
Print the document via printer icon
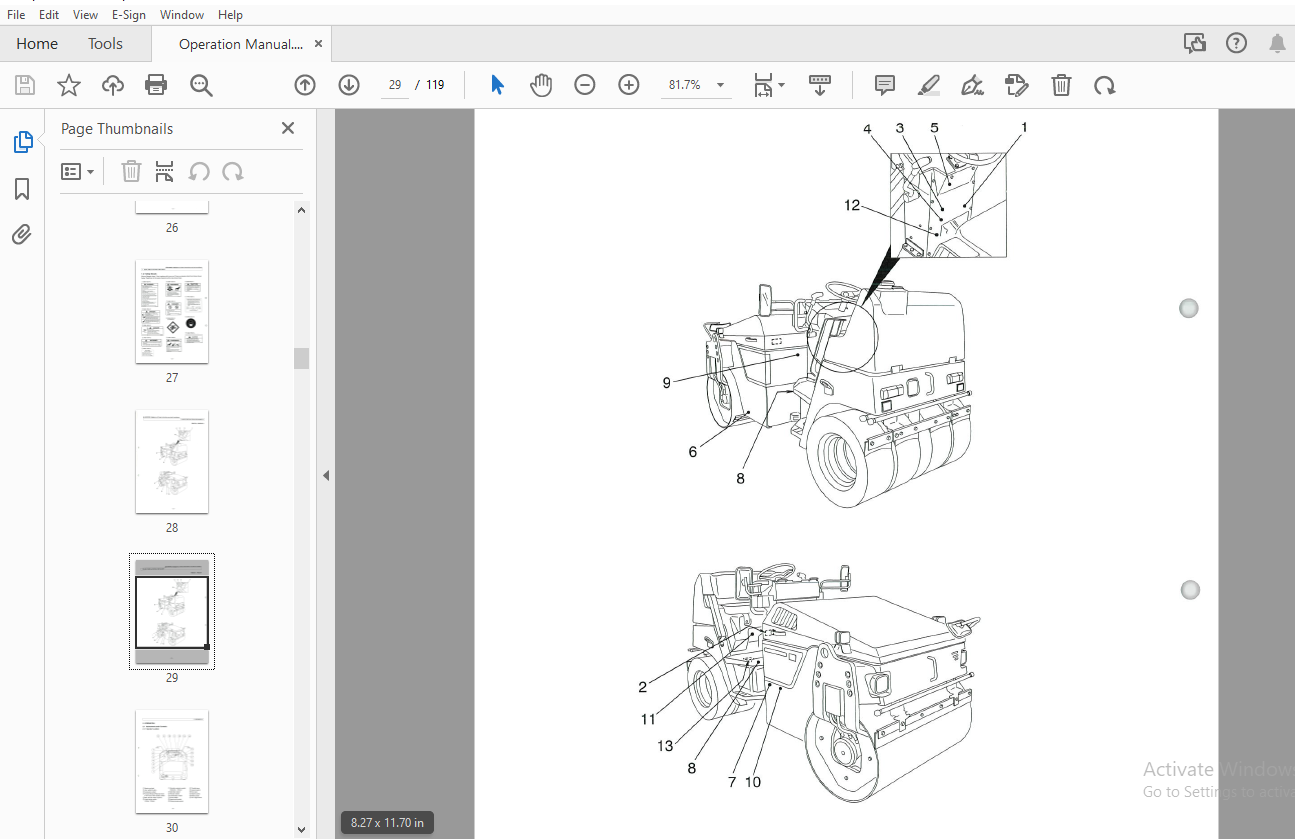pos(156,85)
